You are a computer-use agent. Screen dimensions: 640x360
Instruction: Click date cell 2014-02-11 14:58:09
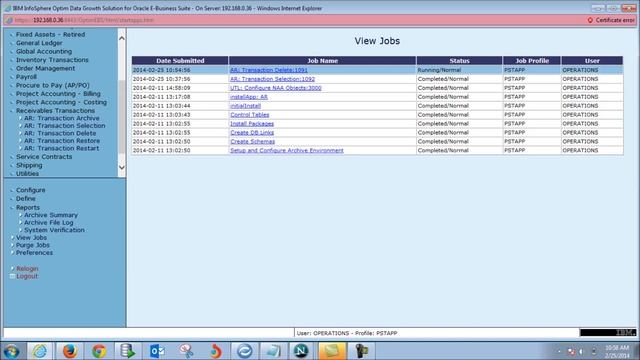[x=180, y=88]
